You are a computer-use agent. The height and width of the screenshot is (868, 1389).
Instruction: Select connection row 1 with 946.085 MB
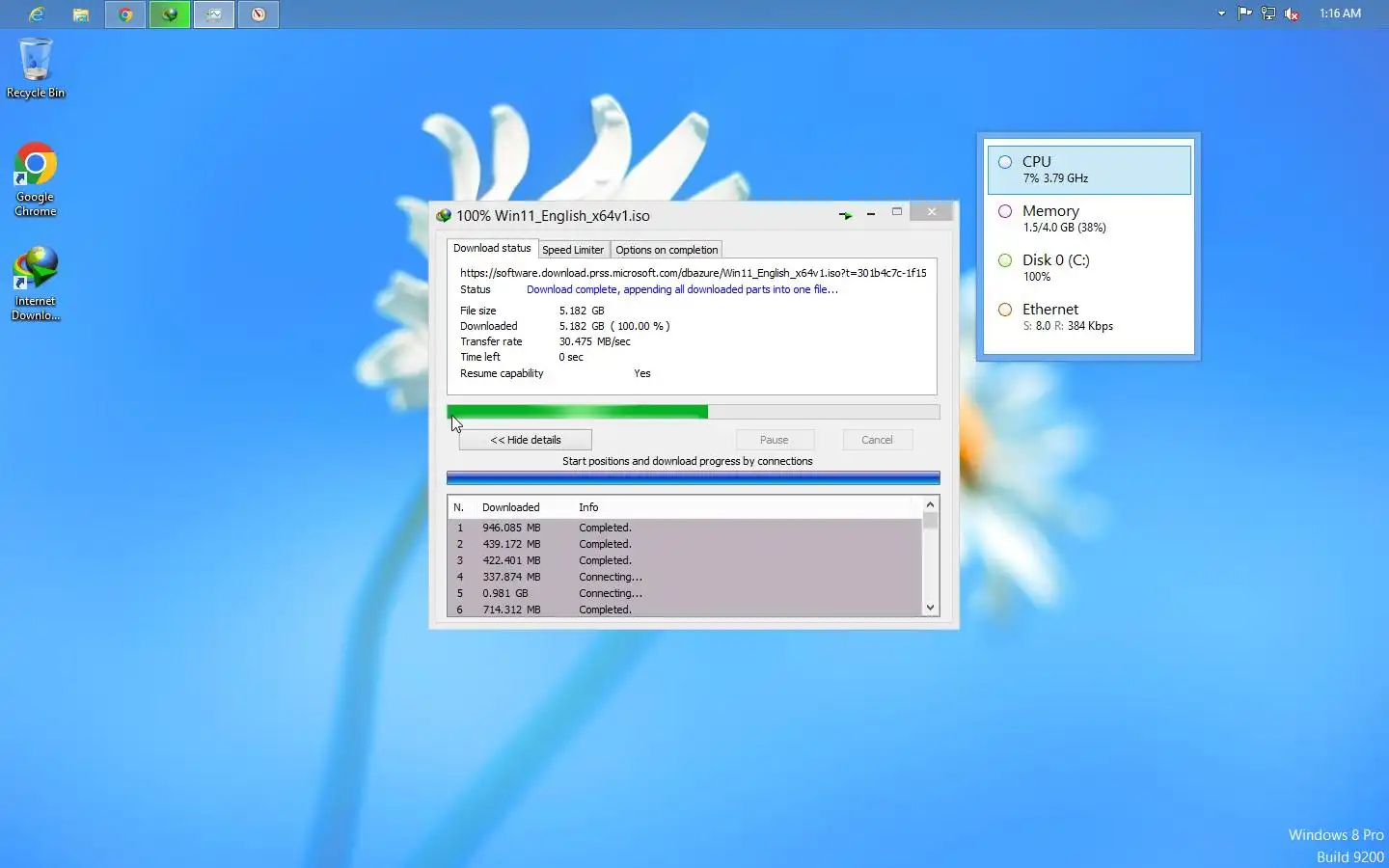point(685,528)
